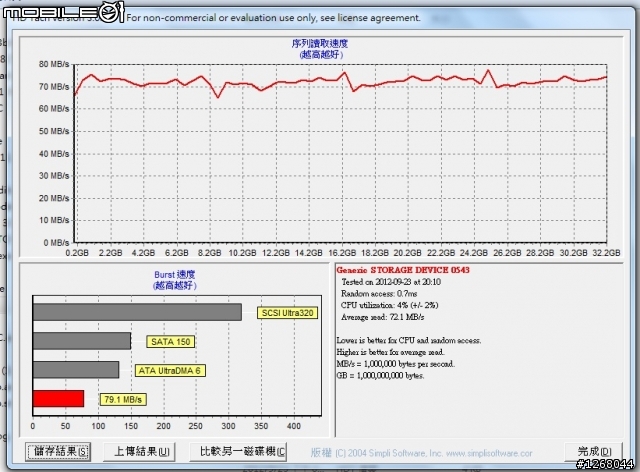The image size is (640, 472).
Task: Click the gray SCSI Ultra320 bar
Action: point(137,312)
